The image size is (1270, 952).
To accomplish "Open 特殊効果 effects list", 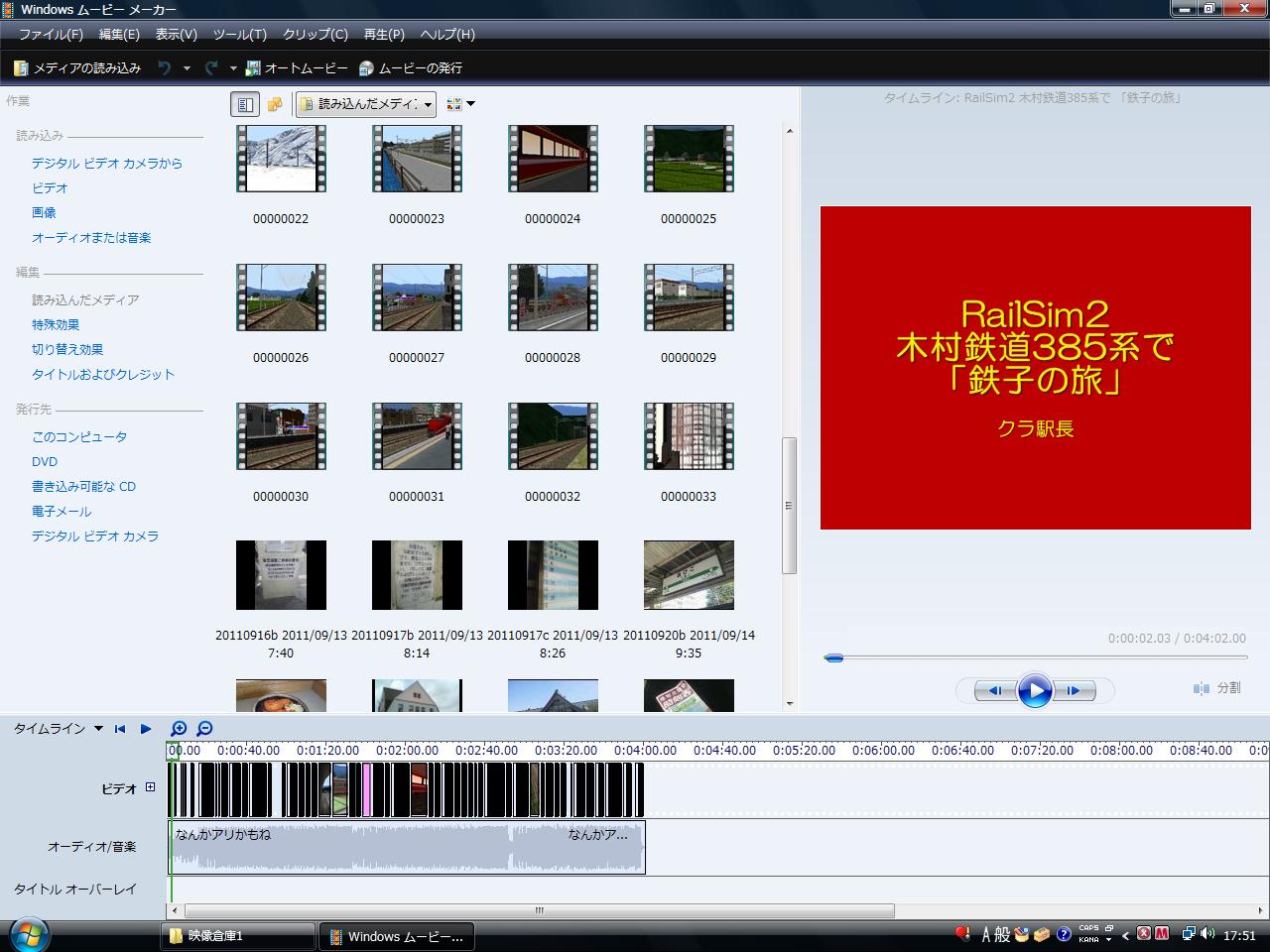I will pos(56,325).
